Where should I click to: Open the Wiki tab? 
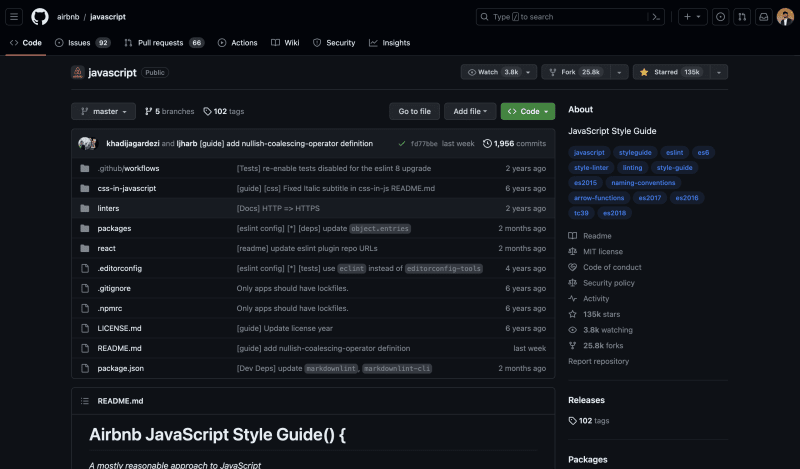(x=285, y=43)
